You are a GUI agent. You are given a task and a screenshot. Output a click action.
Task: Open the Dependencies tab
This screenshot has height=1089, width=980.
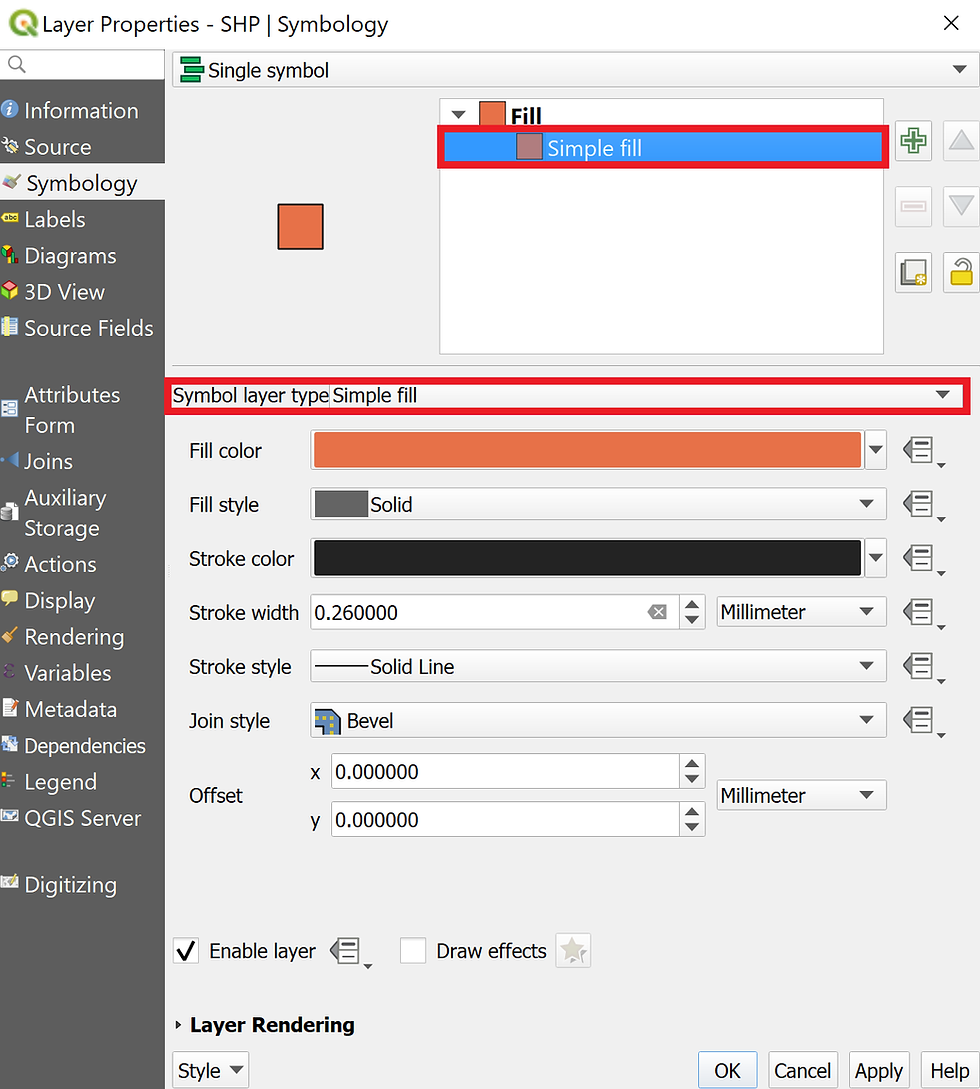[x=82, y=745]
